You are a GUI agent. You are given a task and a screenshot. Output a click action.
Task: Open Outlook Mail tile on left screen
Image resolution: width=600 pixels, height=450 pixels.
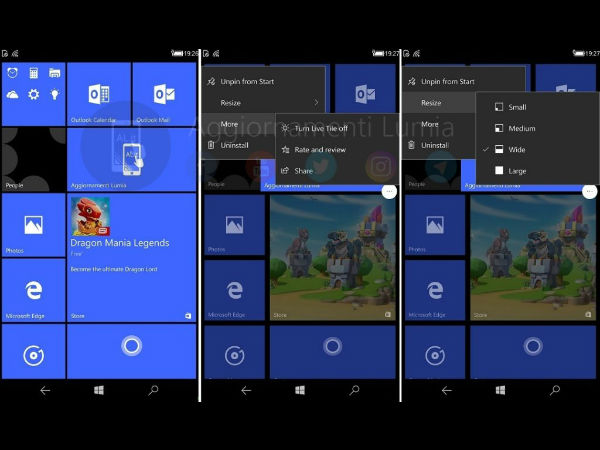(x=164, y=94)
